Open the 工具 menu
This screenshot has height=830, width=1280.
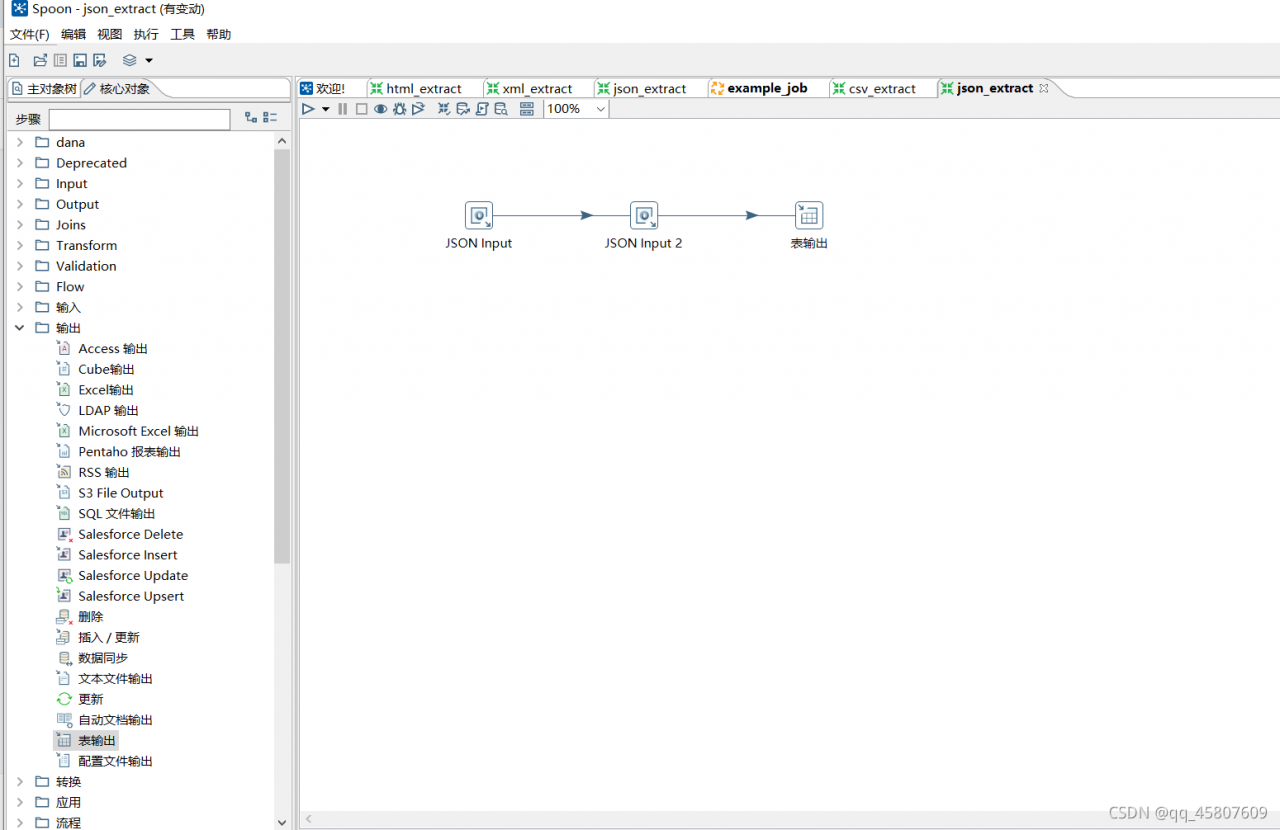182,34
